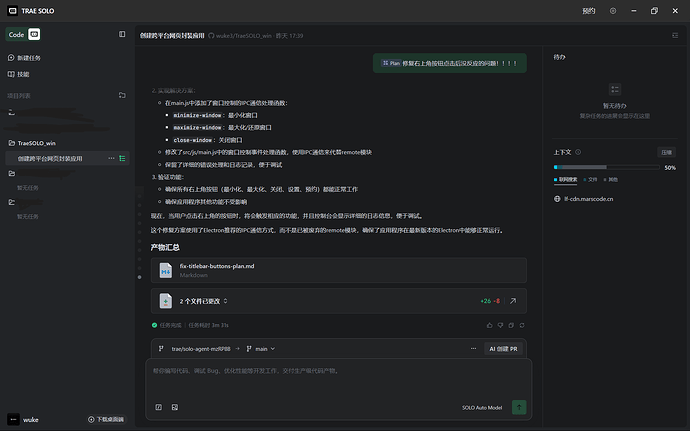Open the lf-cdn.marscode.cn source entry

[584, 199]
